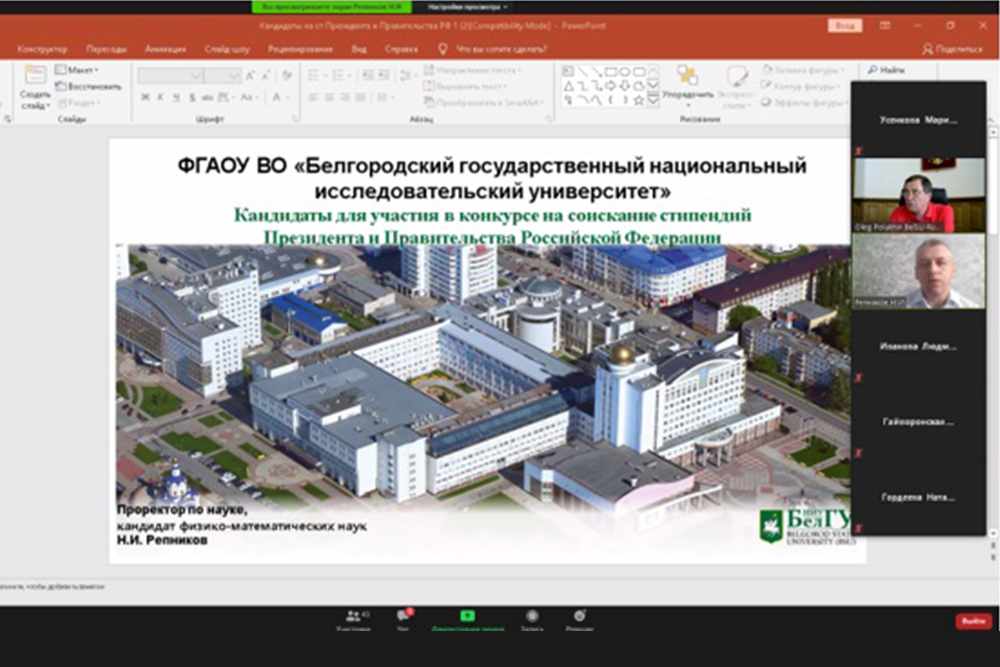Open the Arrange (Упорядочить) icon
Viewport: 1000px width, 667px height.
click(687, 78)
